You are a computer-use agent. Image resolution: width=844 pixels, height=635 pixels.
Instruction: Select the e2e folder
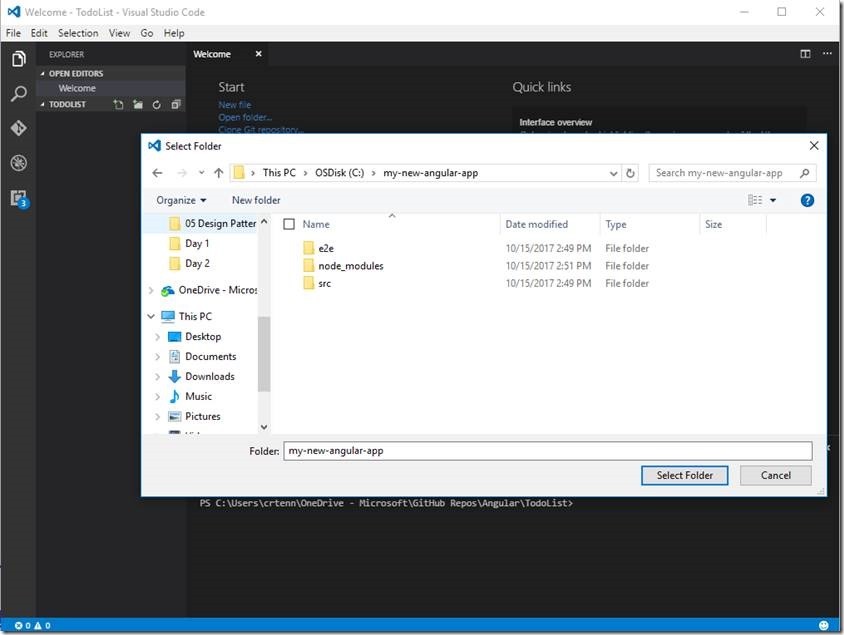pos(326,248)
